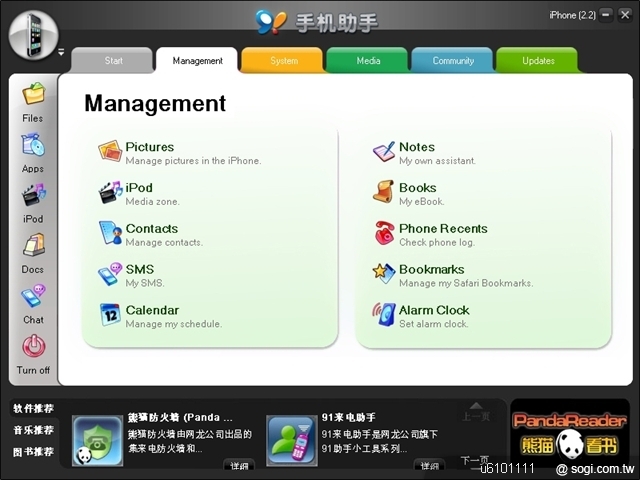Image resolution: width=640 pixels, height=480 pixels.
Task: Open the Alarm Clock link
Action: [434, 310]
